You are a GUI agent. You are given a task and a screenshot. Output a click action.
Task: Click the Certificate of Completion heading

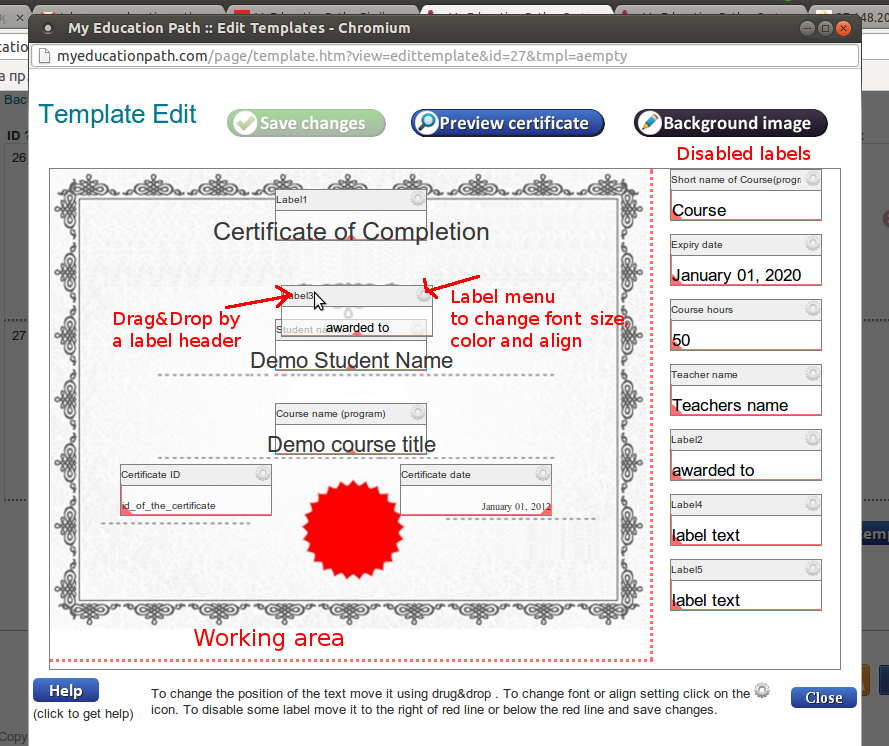[351, 232]
